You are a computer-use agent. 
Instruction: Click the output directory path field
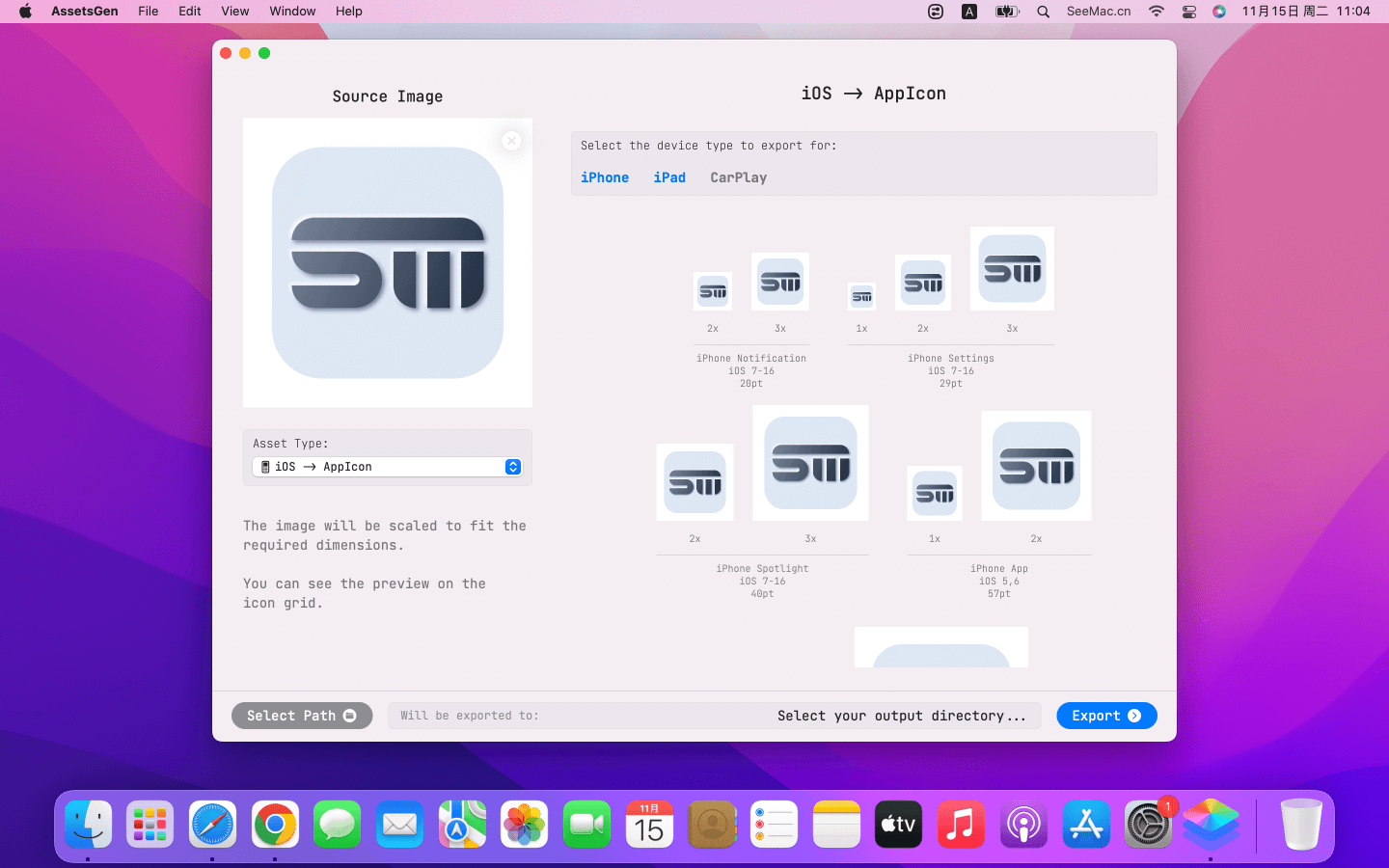(714, 716)
